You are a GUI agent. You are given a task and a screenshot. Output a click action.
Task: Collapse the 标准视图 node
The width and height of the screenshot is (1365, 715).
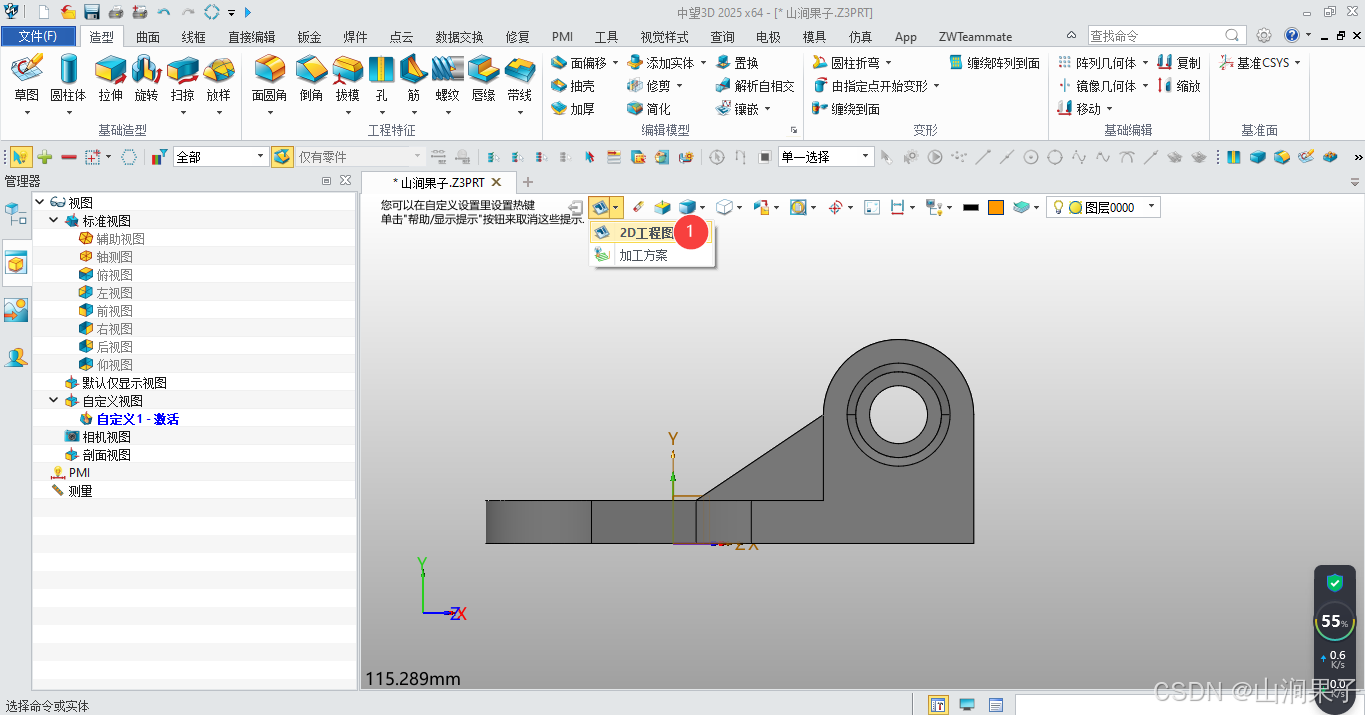[x=54, y=220]
